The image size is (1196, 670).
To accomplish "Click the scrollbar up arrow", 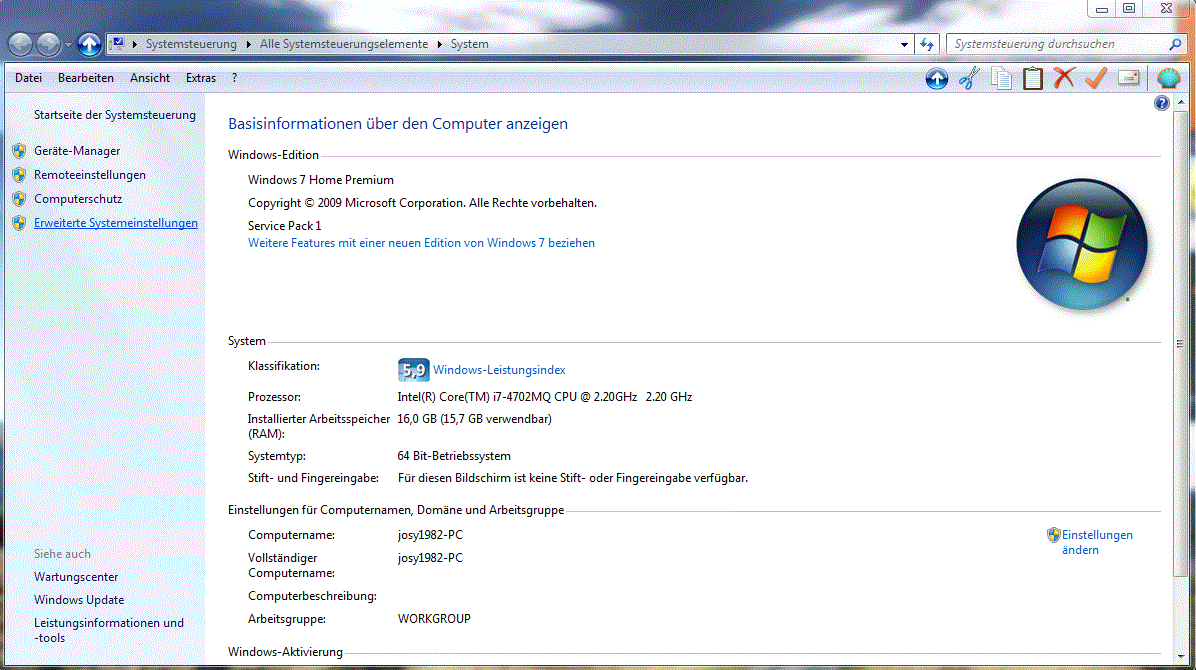I will [x=1180, y=103].
